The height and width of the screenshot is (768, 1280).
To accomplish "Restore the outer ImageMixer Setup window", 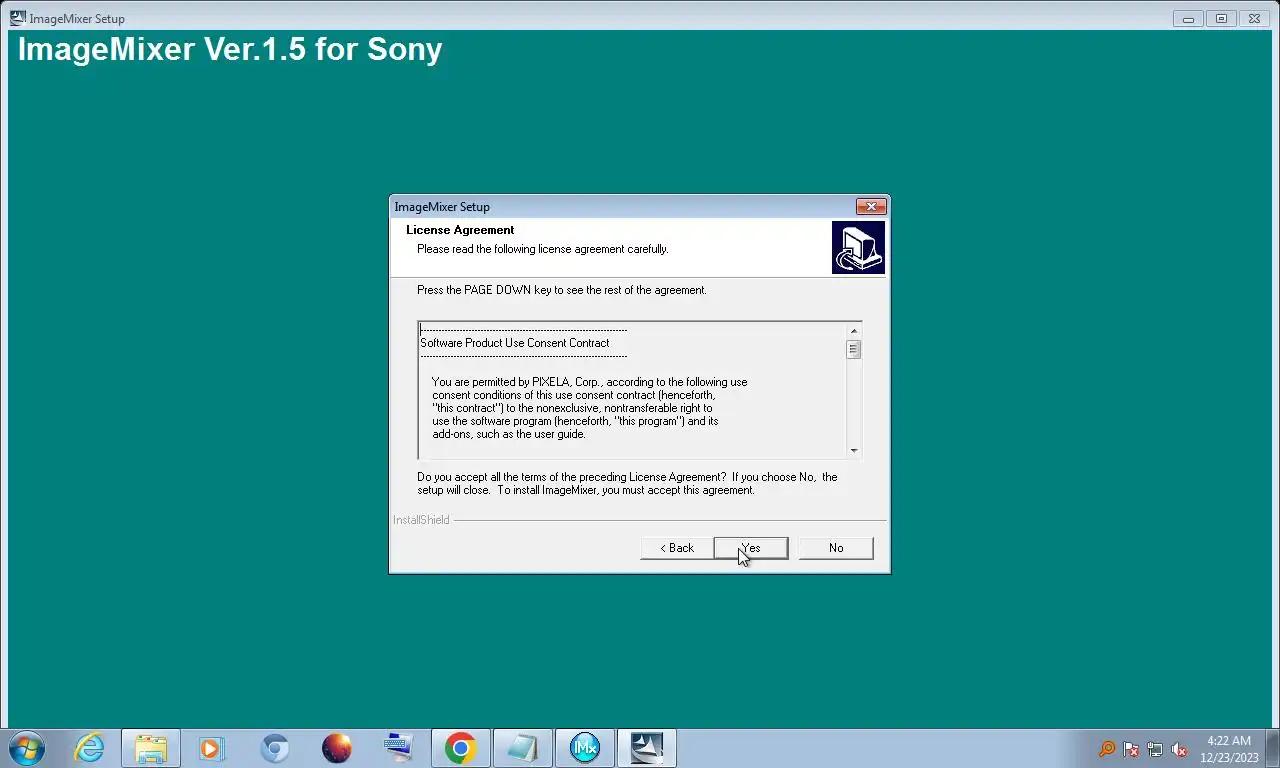I will click(x=1221, y=18).
